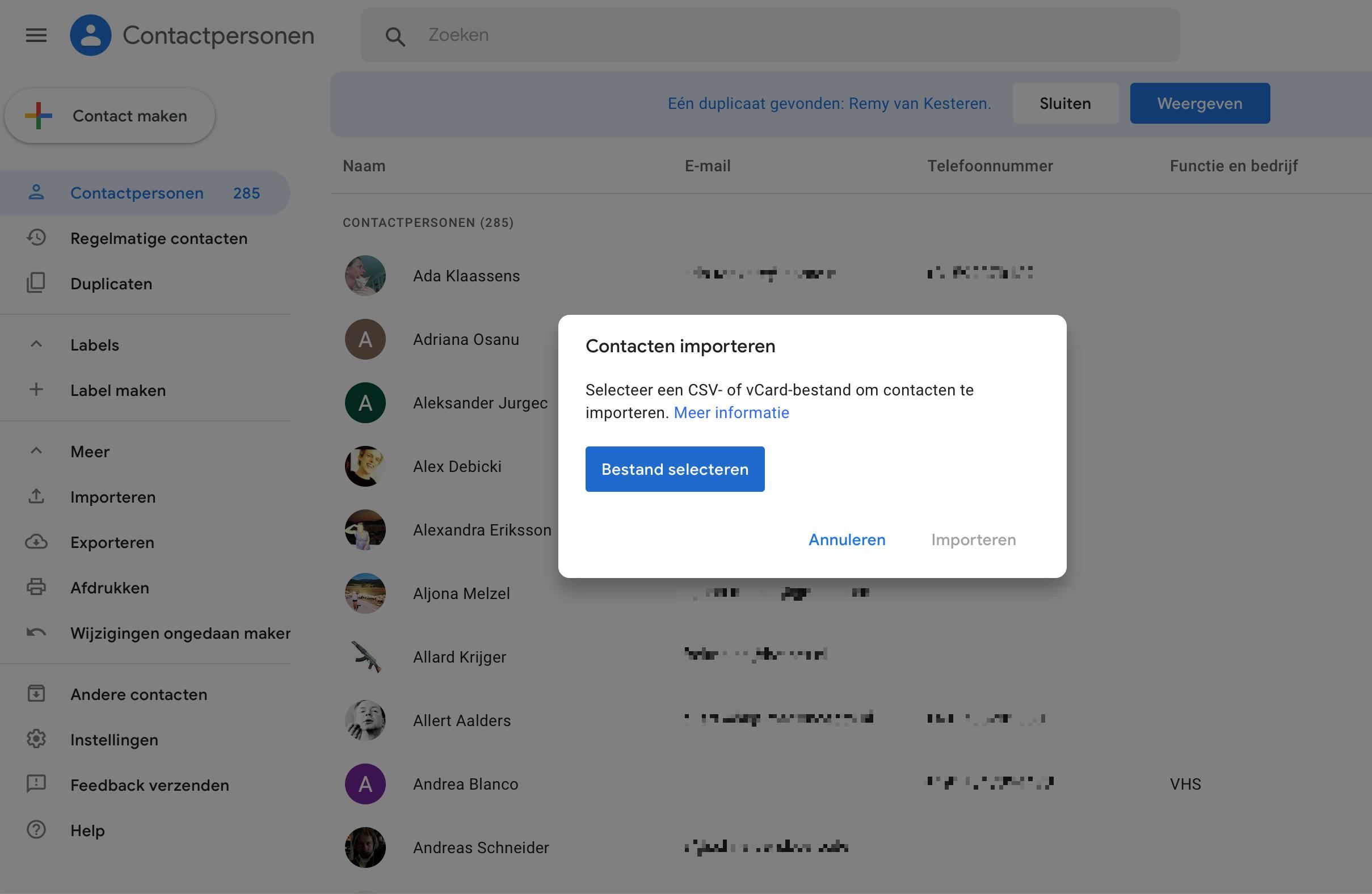Click Annuleren in the import dialog
The height and width of the screenshot is (894, 1372).
click(x=846, y=539)
